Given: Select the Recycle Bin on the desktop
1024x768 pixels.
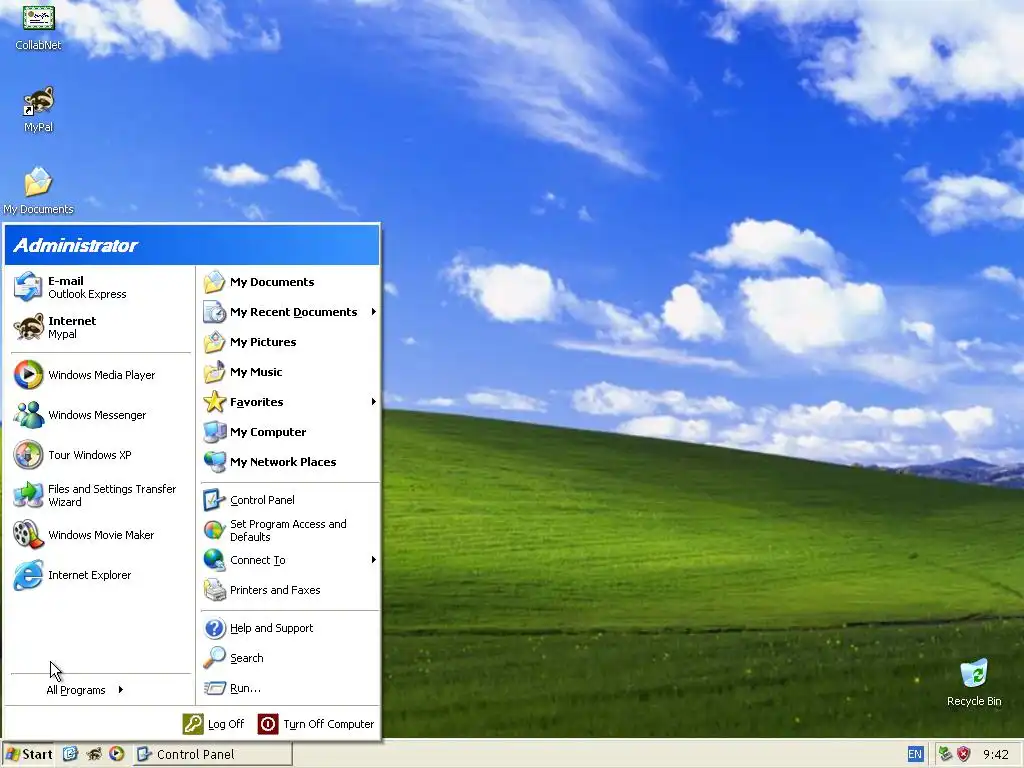Looking at the screenshot, I should click(x=974, y=682).
